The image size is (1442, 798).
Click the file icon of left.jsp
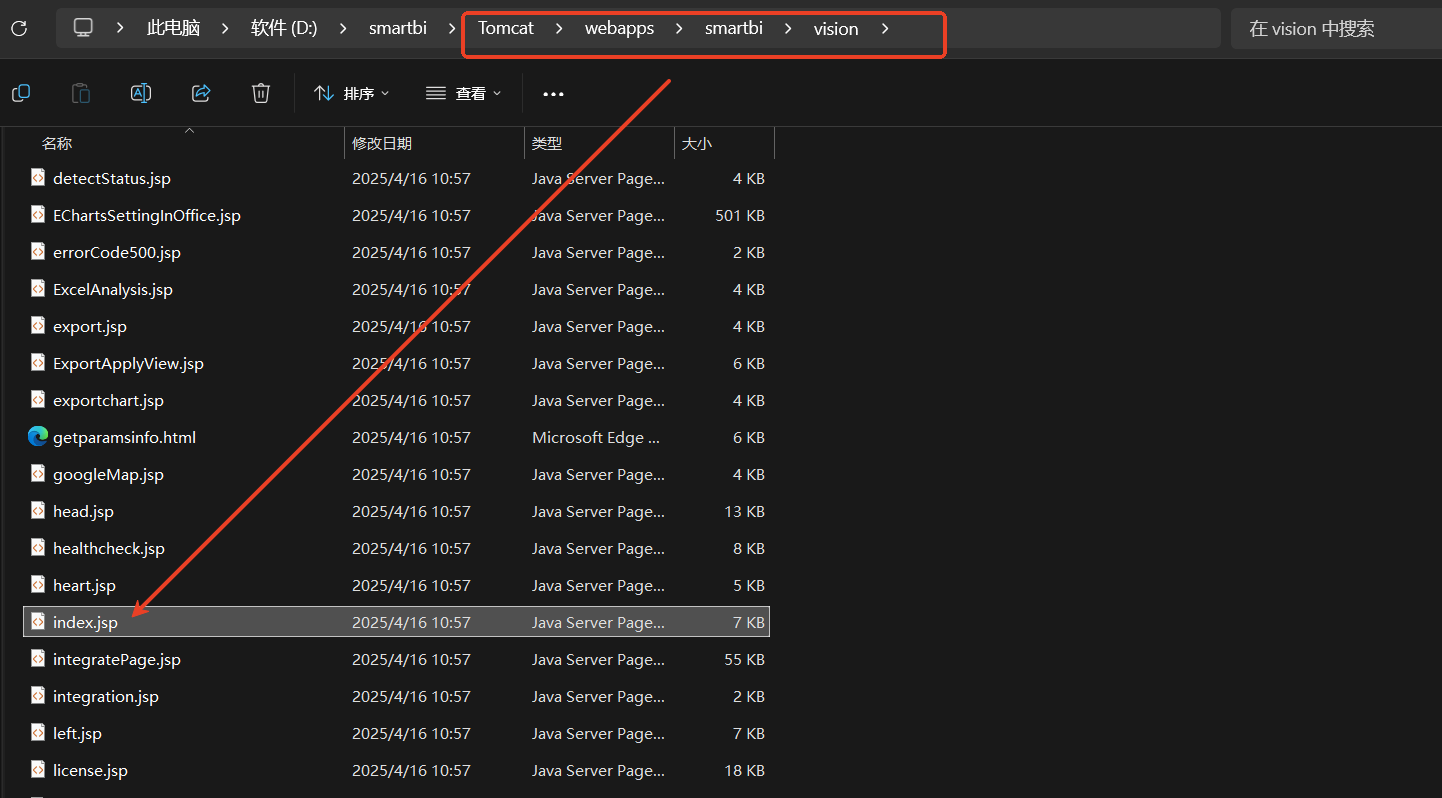38,733
